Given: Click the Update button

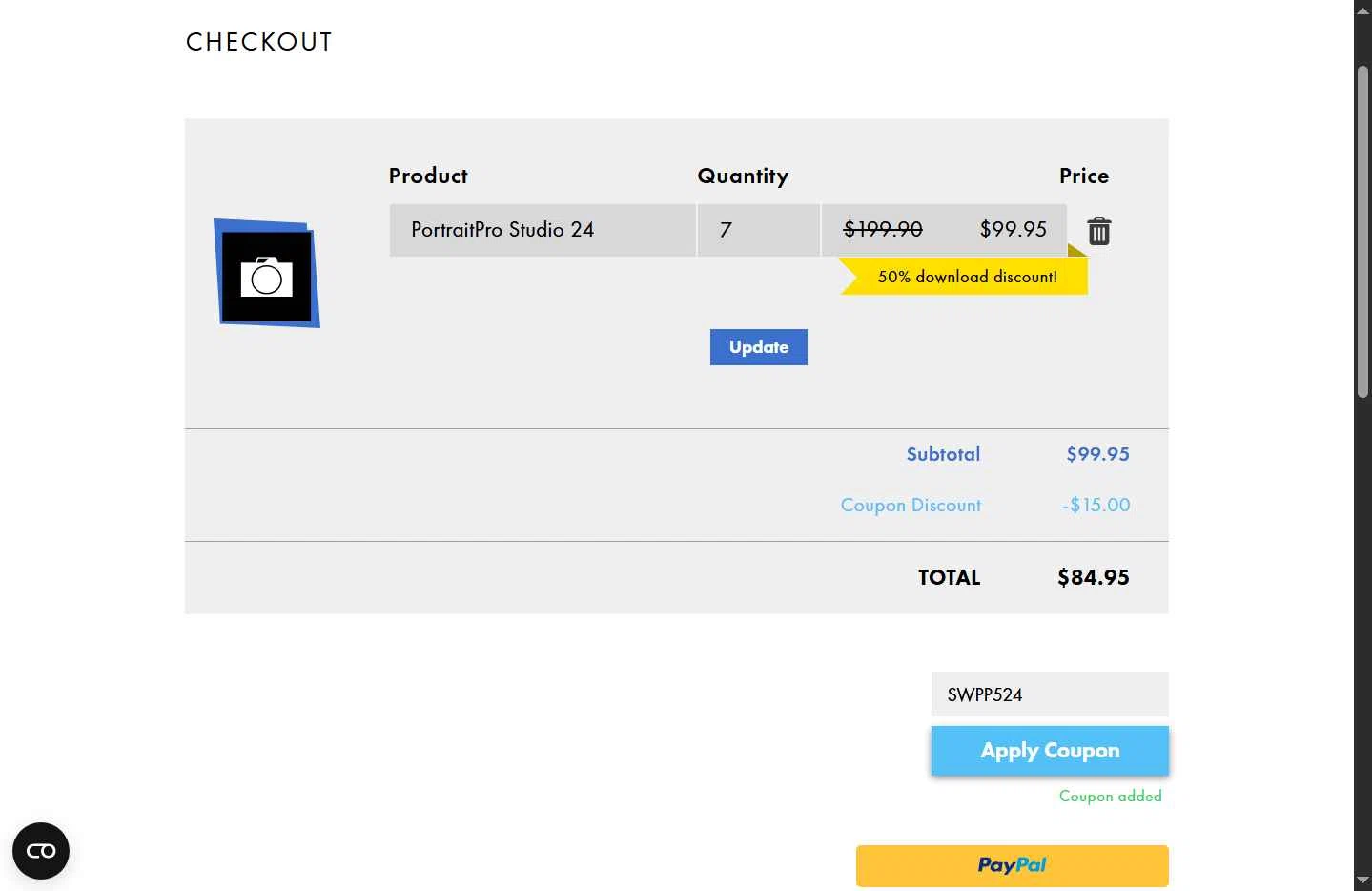Looking at the screenshot, I should (759, 347).
